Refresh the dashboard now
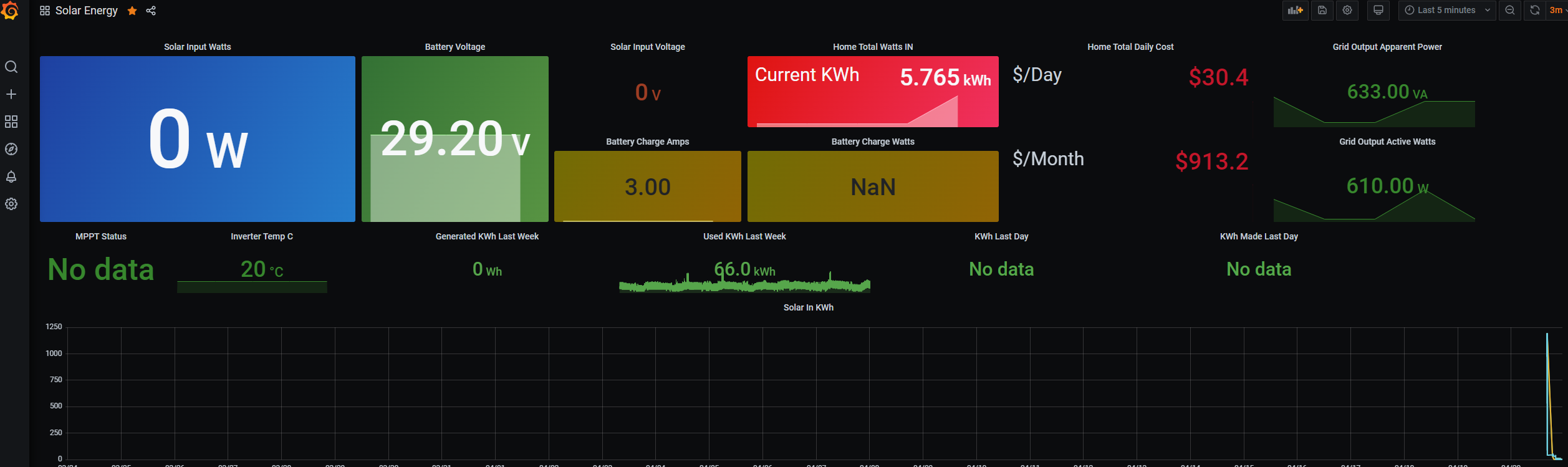 [1534, 10]
